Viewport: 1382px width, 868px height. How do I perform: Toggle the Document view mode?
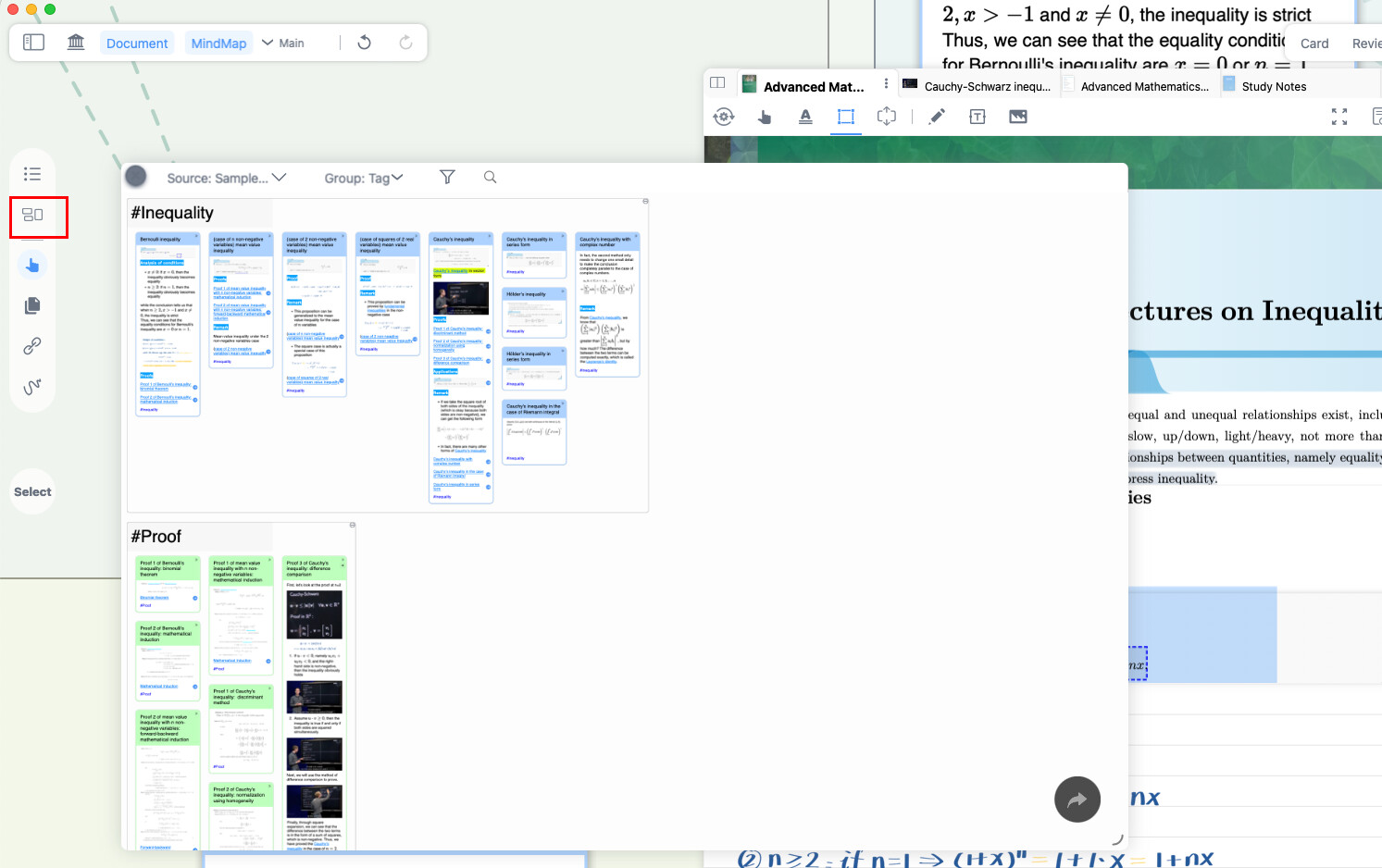click(137, 43)
